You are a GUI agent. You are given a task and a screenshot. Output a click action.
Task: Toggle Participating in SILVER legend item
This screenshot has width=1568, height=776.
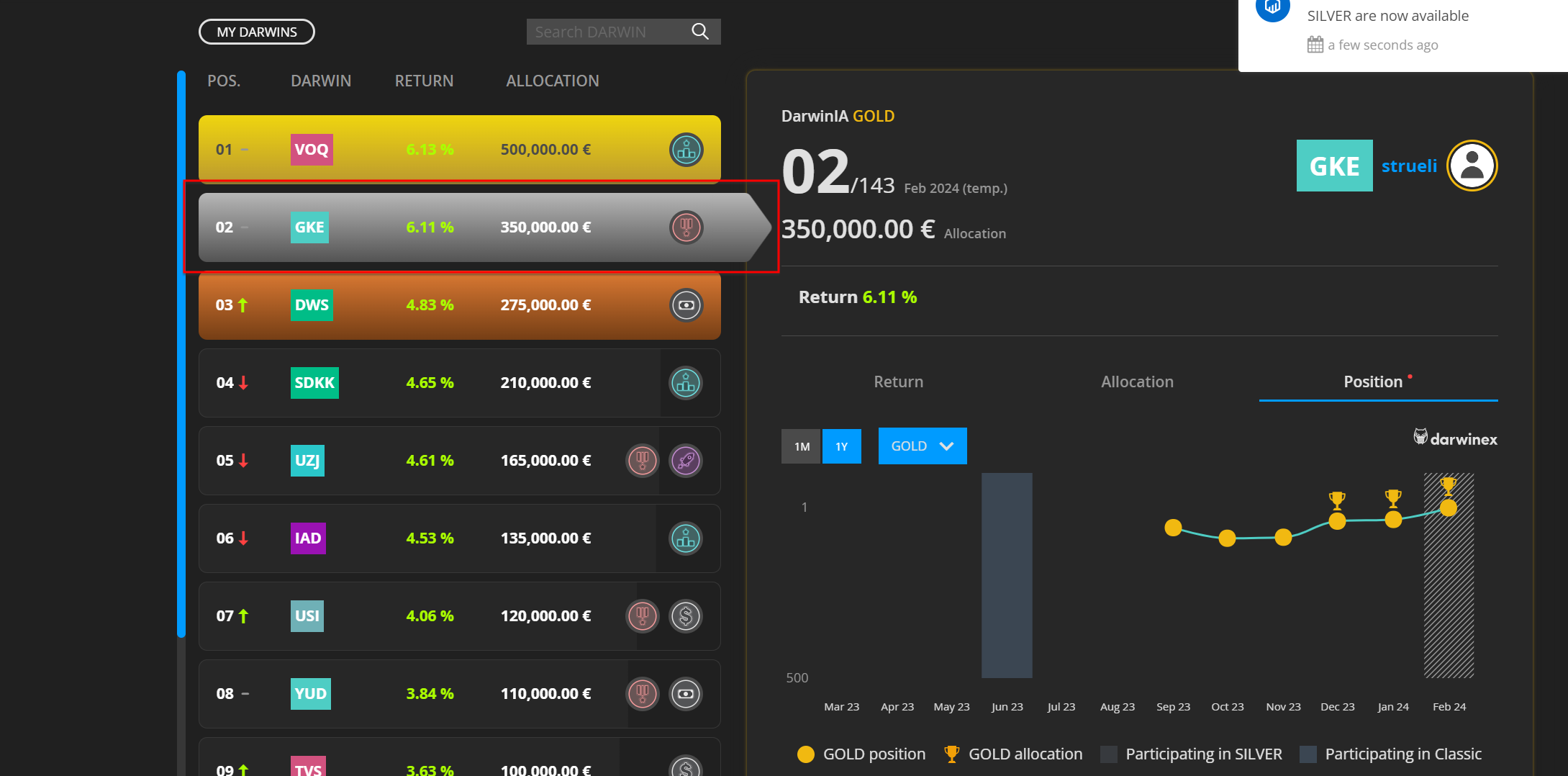pyautogui.click(x=1192, y=754)
